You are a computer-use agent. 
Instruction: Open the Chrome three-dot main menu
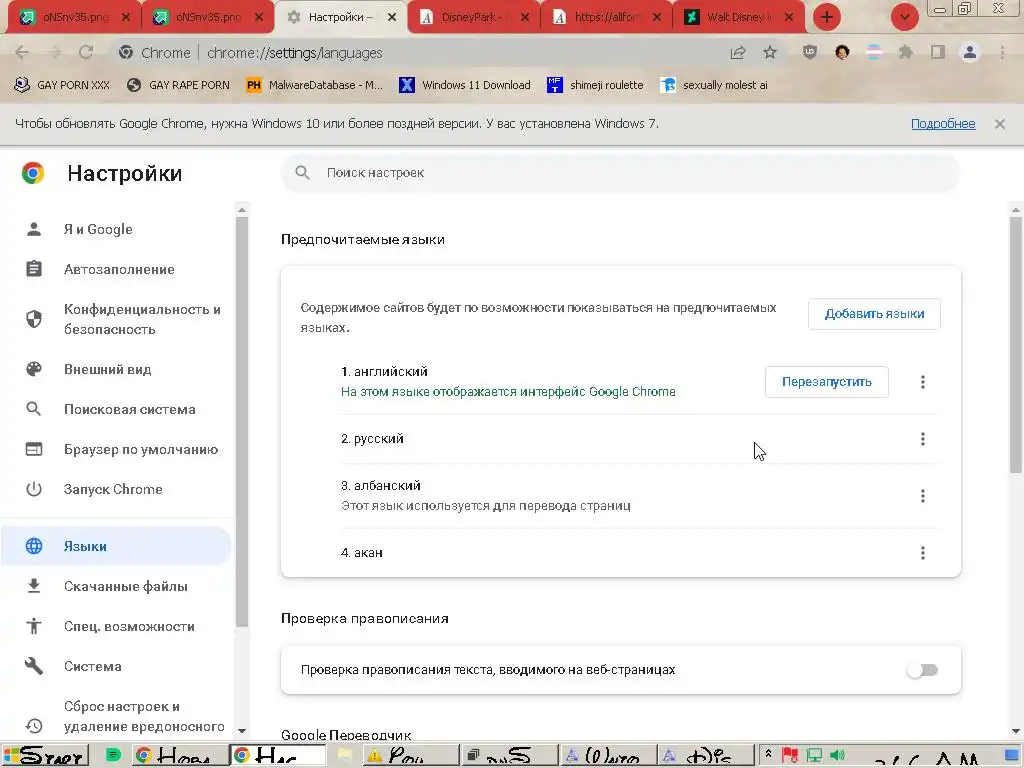click(1002, 52)
